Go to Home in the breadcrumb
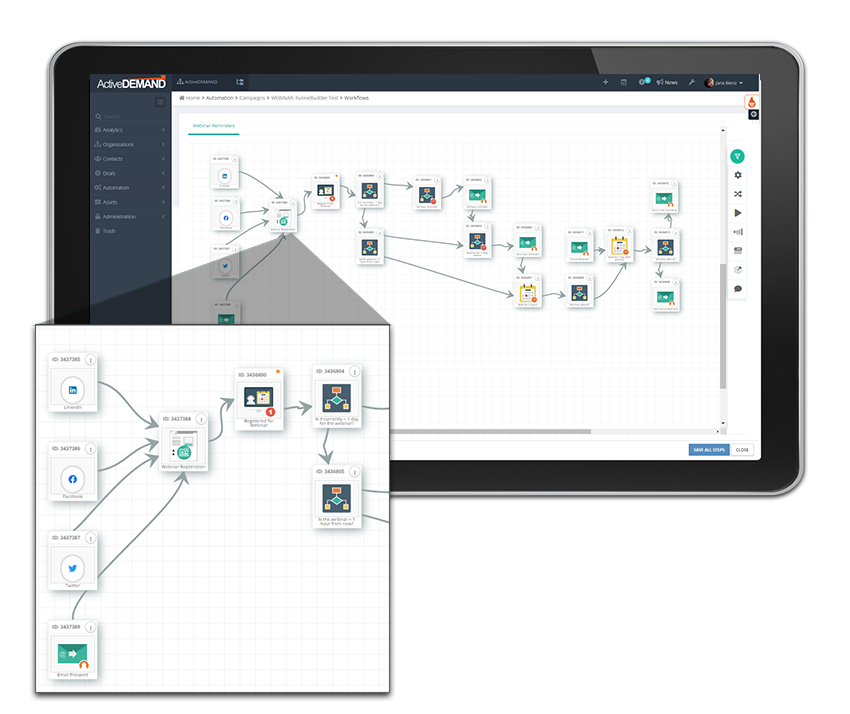 190,98
